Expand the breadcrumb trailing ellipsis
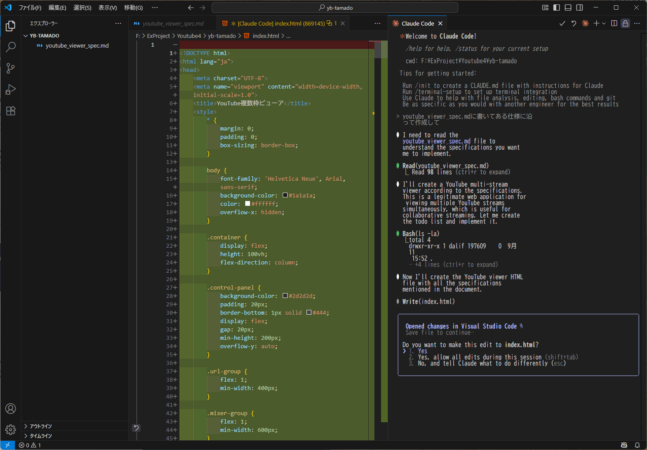Viewport: 647px width, 450px height. [x=288, y=36]
